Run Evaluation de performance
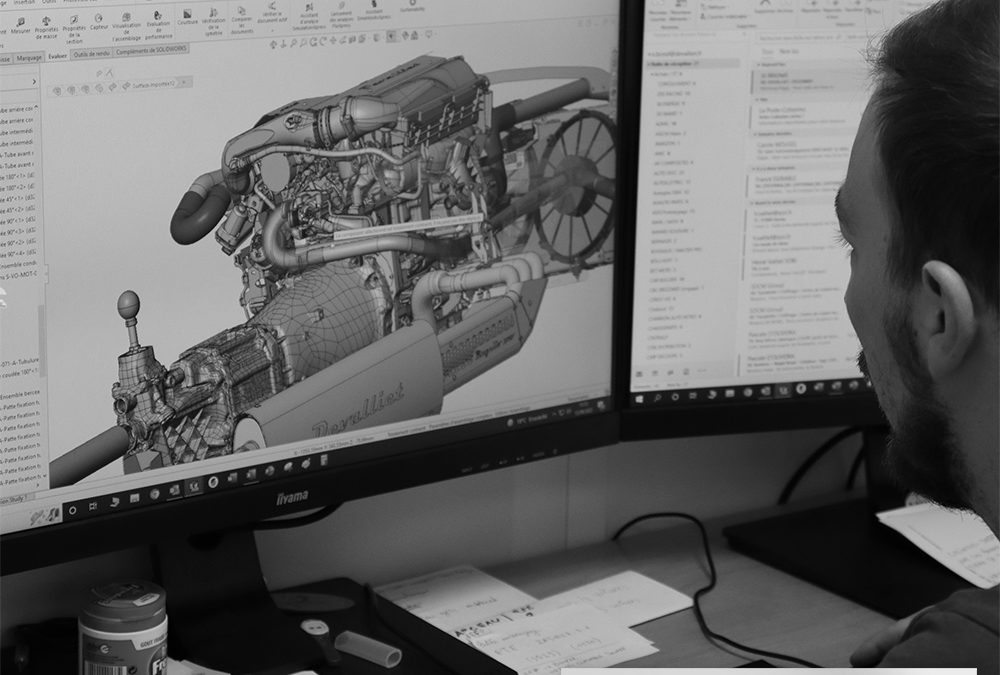This screenshot has width=1000, height=675. [x=158, y=25]
